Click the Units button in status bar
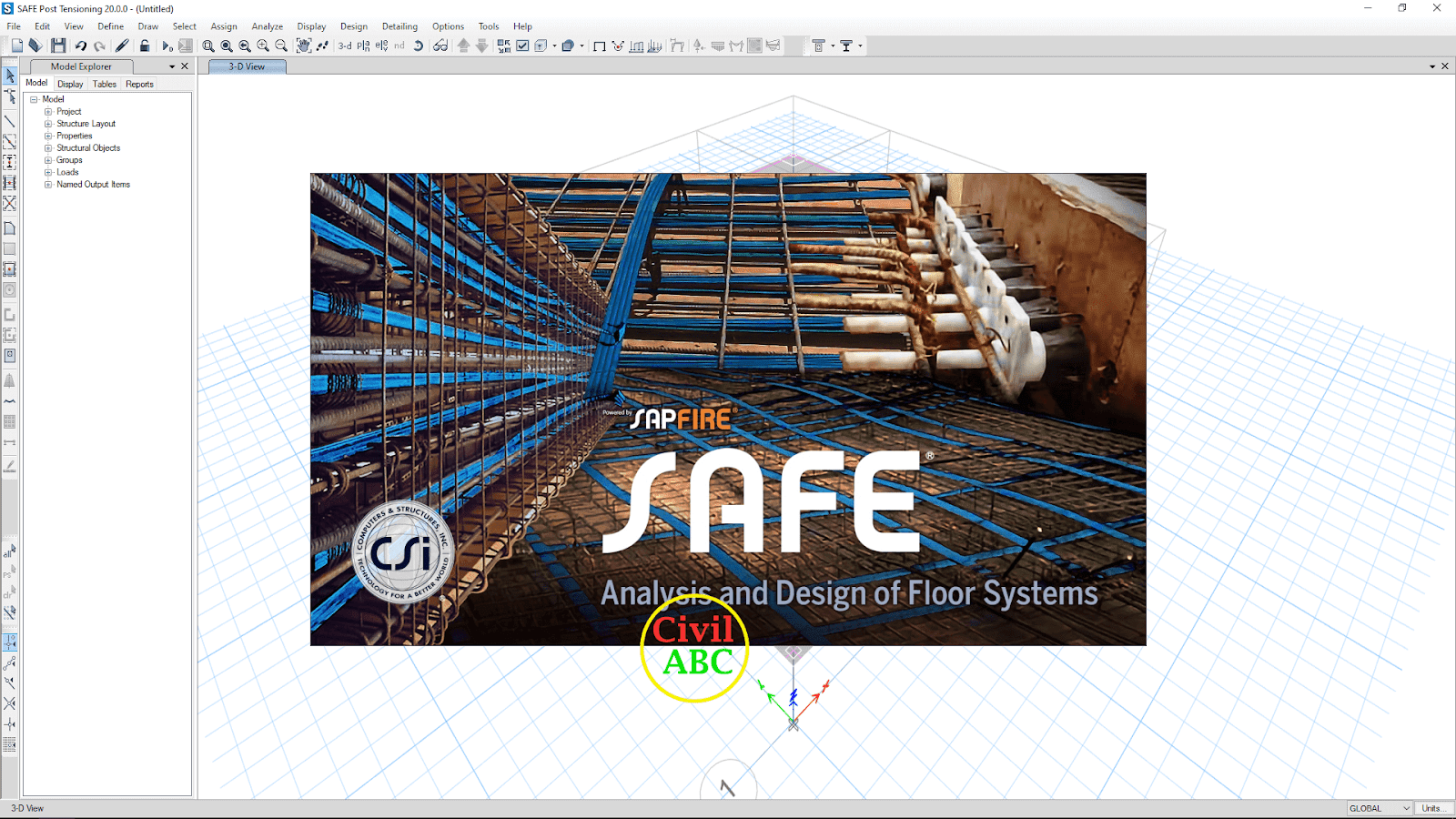Screen dimensions: 1456x819 (1432, 808)
